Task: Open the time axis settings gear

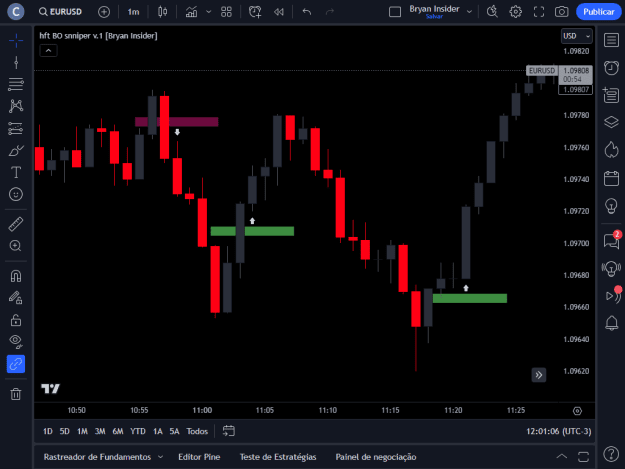Action: coord(577,411)
